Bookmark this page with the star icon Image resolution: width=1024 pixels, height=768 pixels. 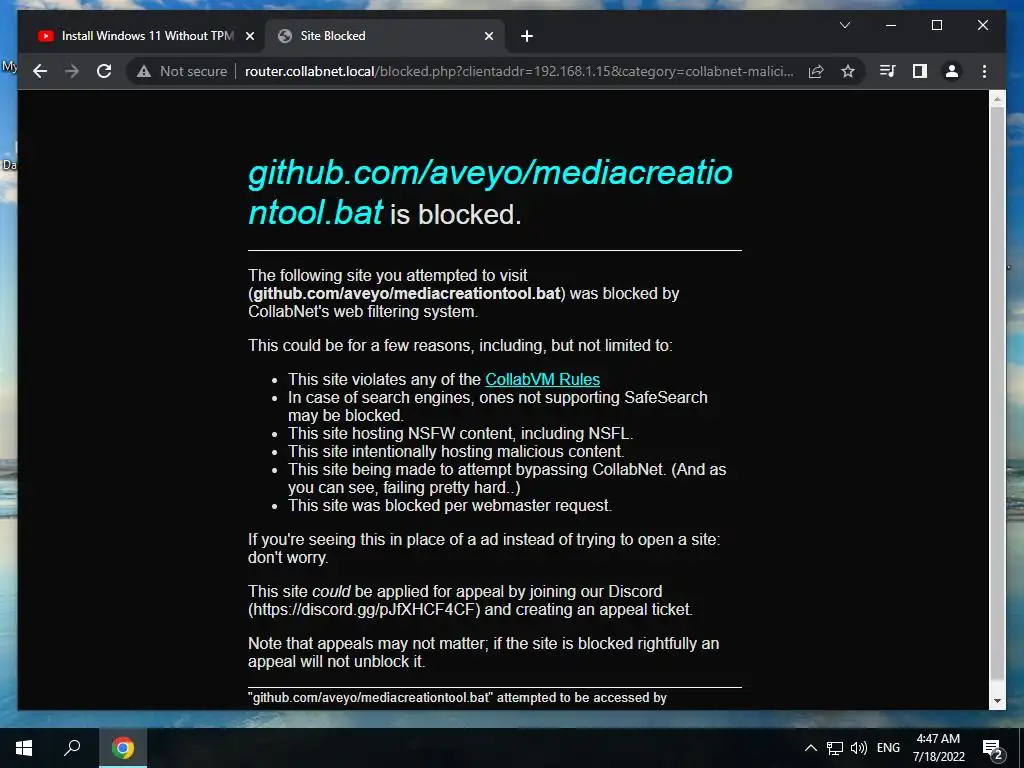tap(848, 71)
